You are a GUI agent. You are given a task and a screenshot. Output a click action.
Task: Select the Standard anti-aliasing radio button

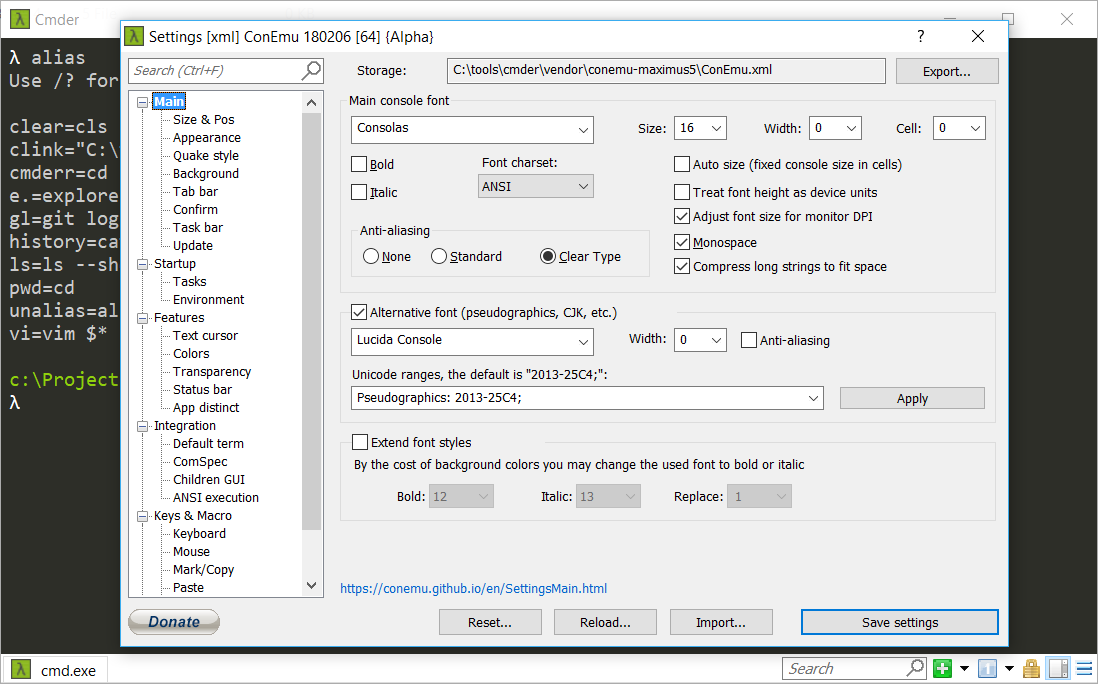click(x=439, y=257)
